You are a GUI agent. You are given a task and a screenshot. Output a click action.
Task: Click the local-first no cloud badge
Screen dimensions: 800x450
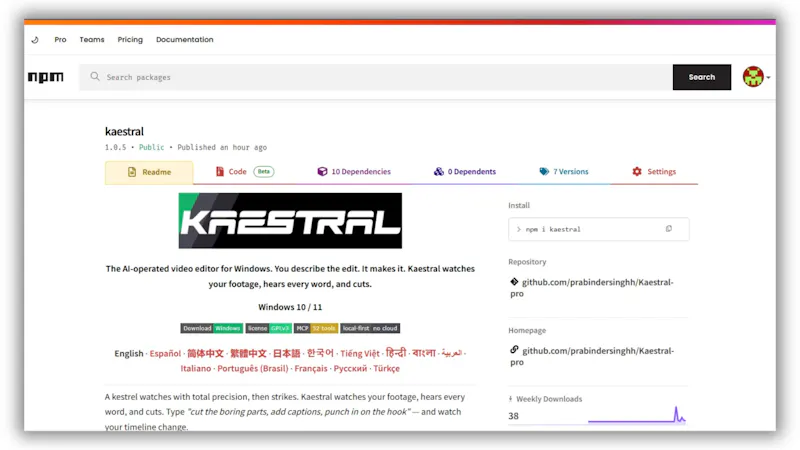(370, 328)
